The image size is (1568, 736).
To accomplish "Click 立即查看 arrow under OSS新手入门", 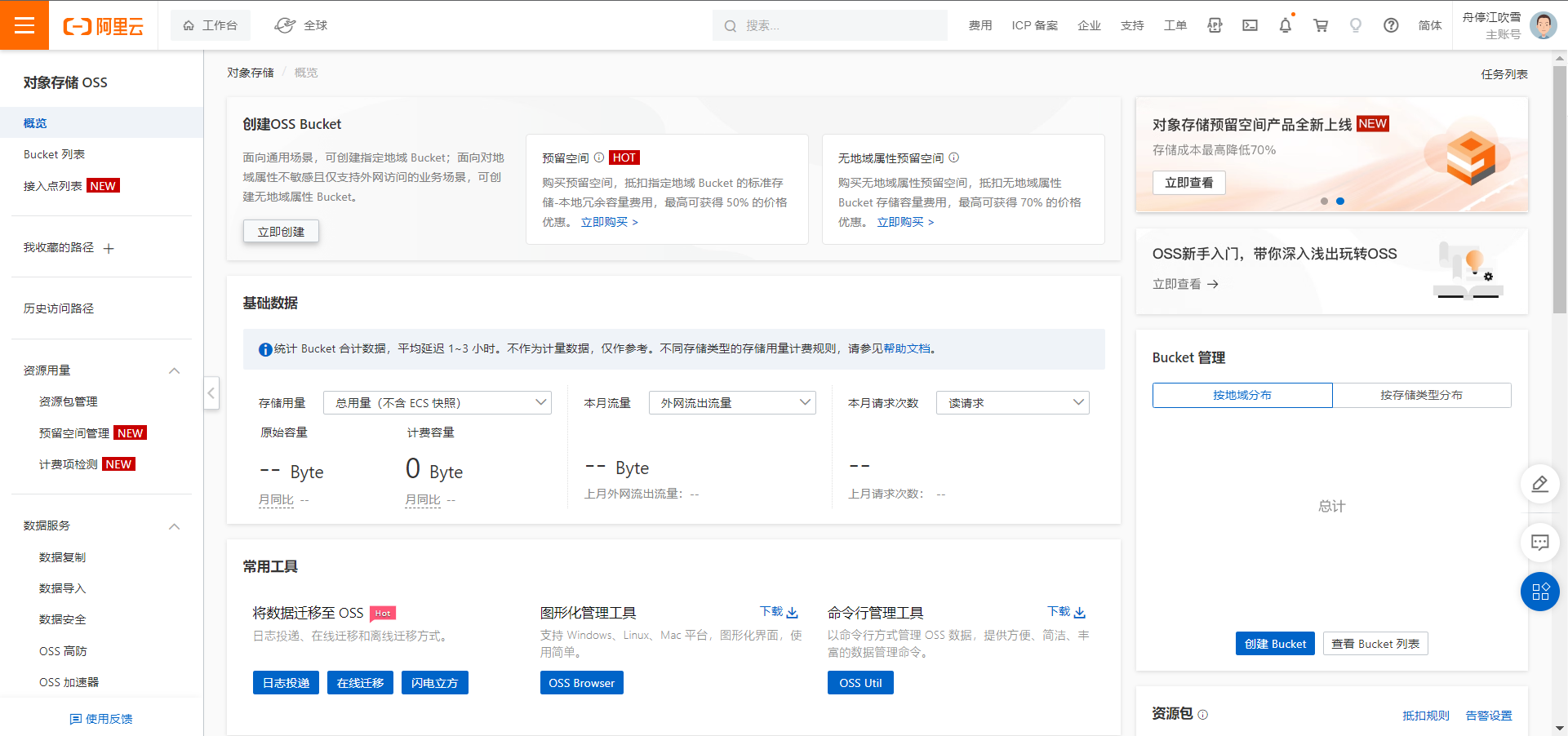I will pos(1186,284).
